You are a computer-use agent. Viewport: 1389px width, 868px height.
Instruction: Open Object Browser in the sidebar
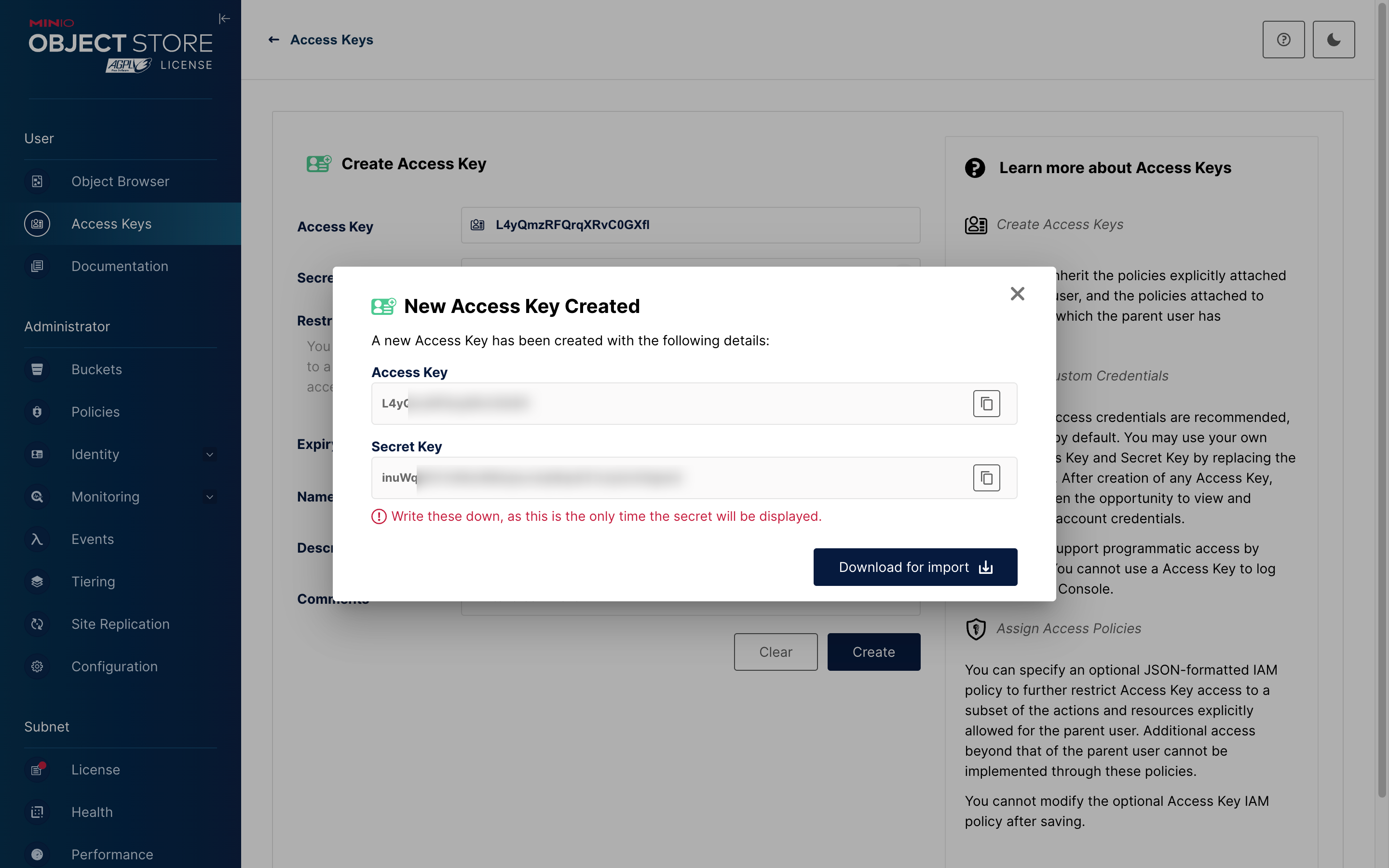coord(120,181)
